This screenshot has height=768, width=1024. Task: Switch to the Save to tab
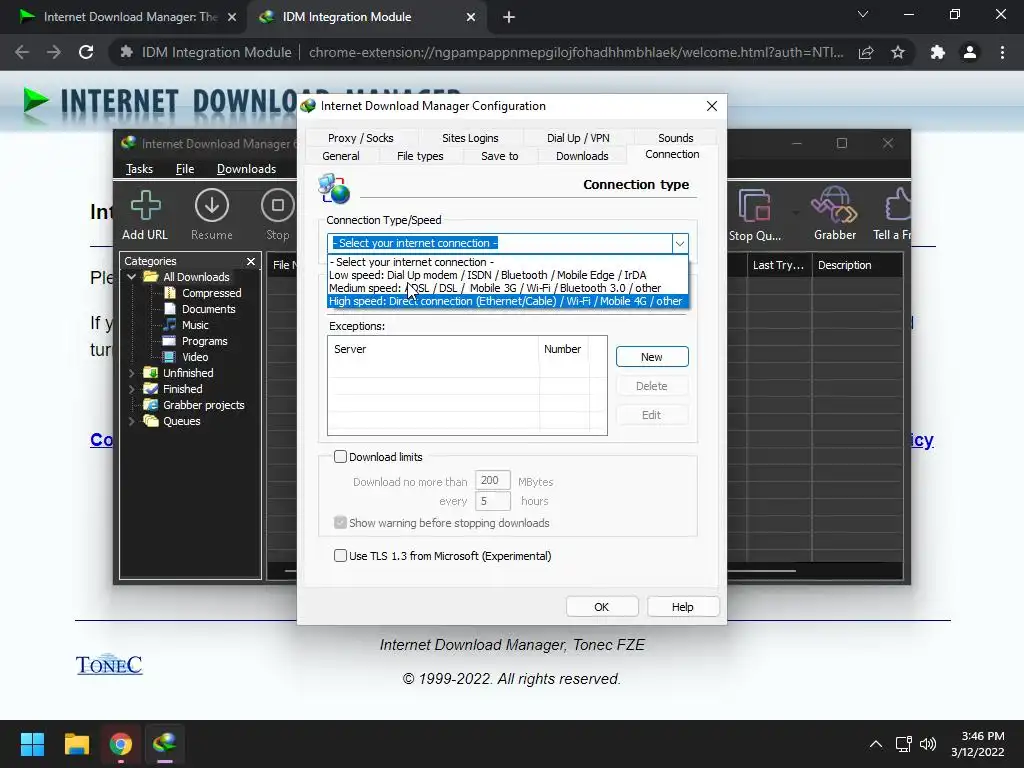coord(500,156)
